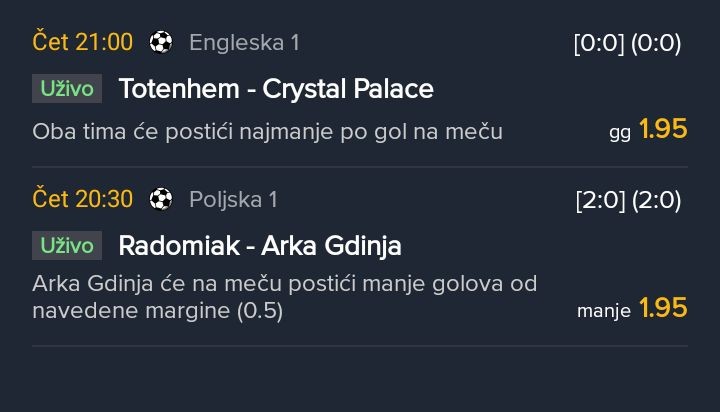Click the Čet 21:00 kickoff time

click(x=82, y=42)
